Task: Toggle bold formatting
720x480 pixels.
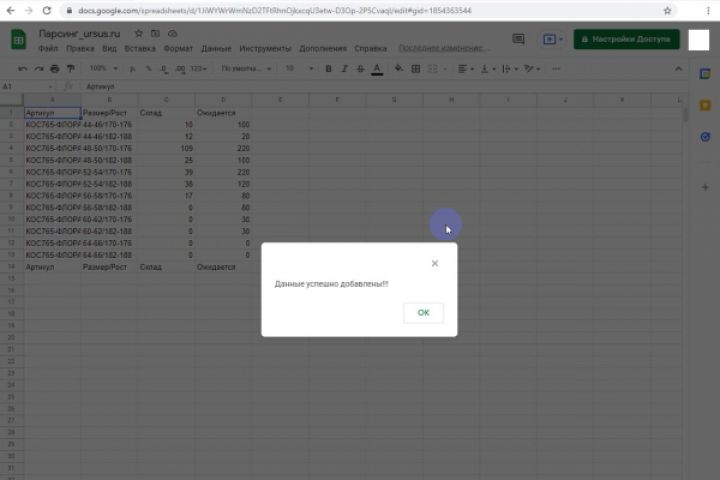Action: 328,69
